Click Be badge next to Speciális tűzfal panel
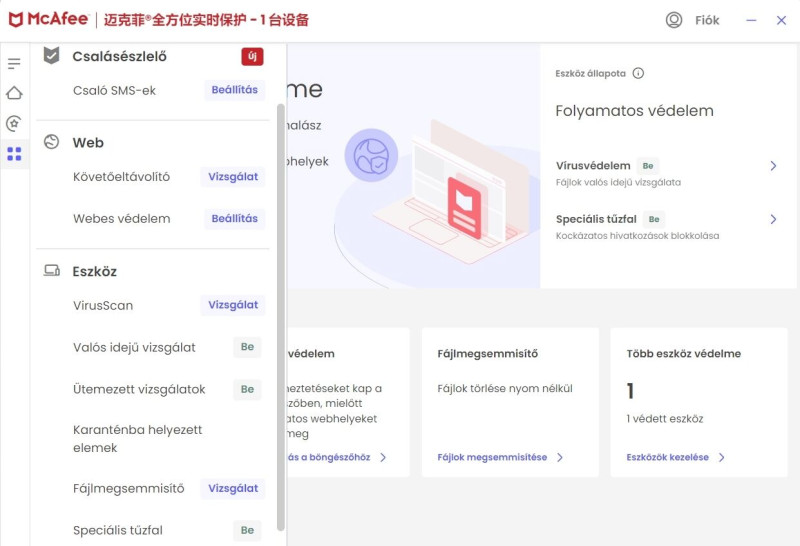The width and height of the screenshot is (800, 546). point(654,219)
